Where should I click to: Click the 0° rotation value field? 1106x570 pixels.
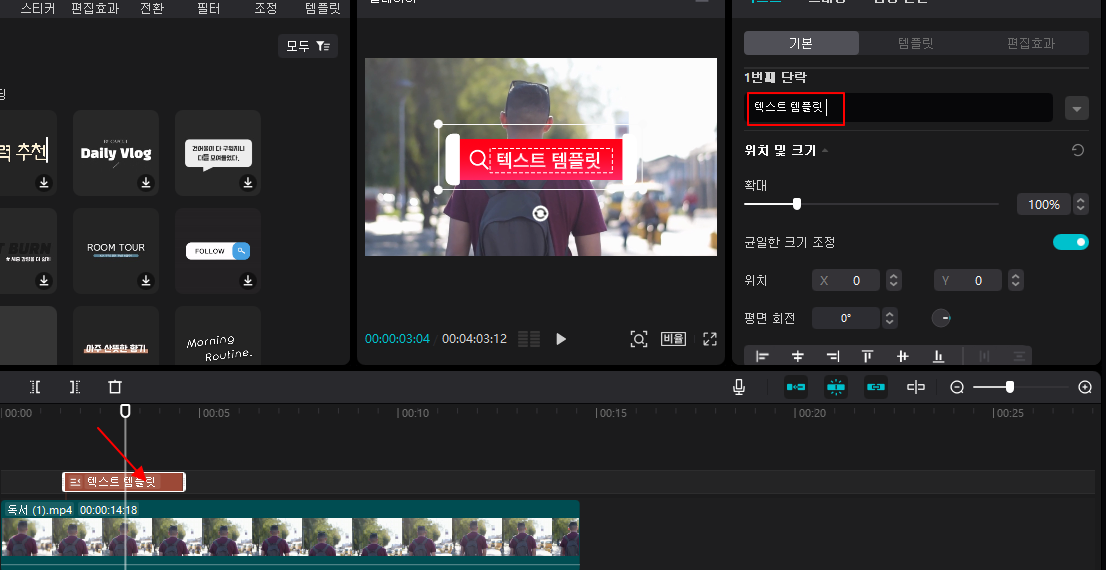[846, 318]
